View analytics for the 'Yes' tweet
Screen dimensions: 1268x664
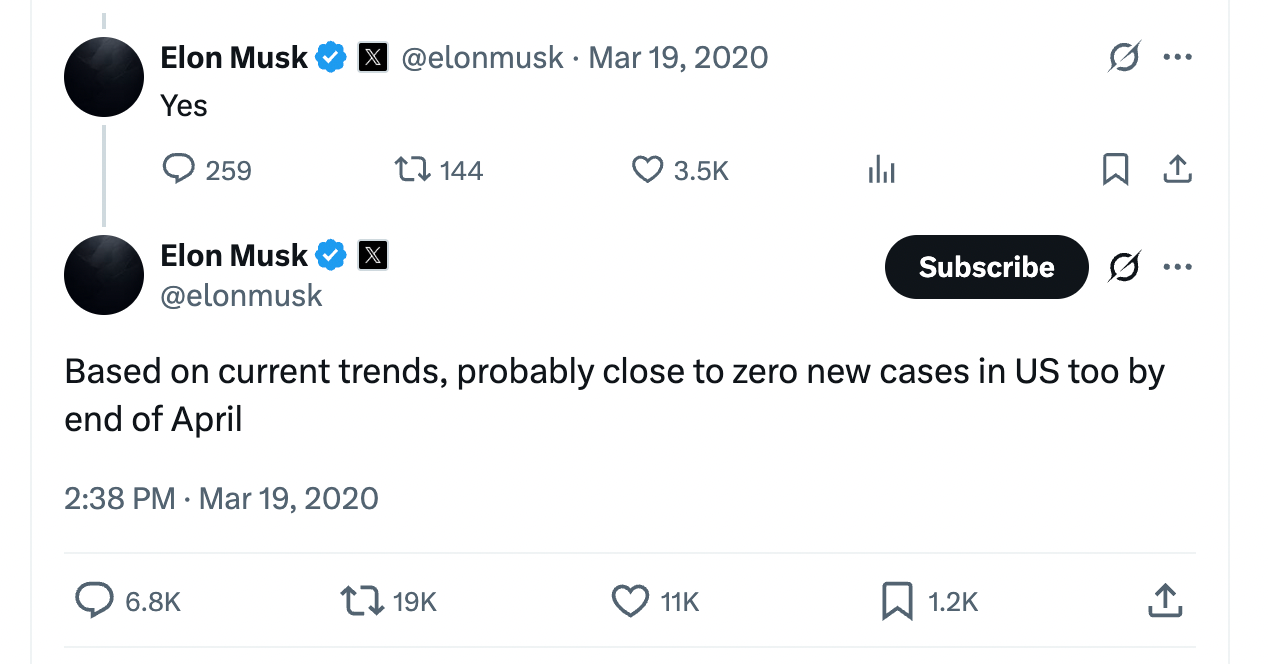[881, 170]
